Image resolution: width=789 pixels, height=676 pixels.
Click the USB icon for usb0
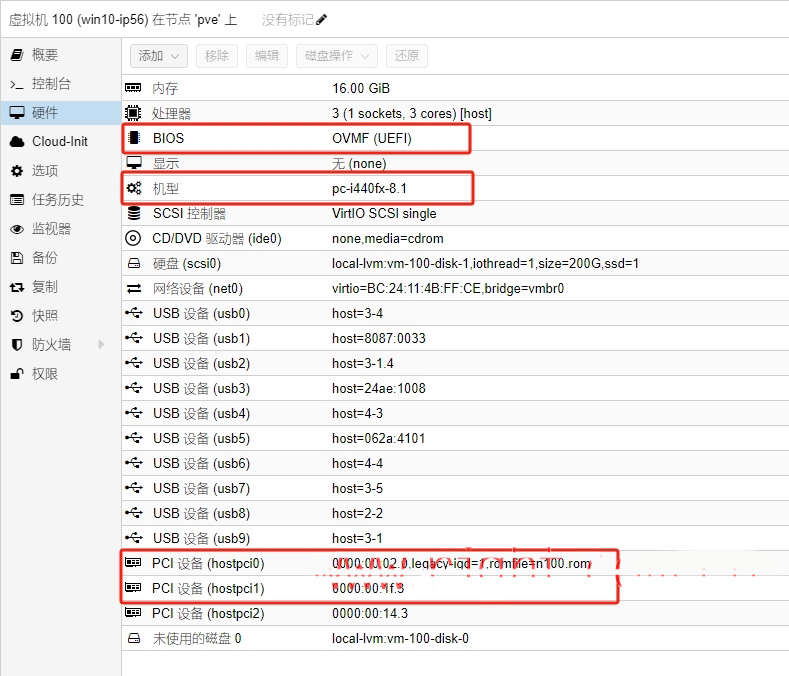click(133, 313)
